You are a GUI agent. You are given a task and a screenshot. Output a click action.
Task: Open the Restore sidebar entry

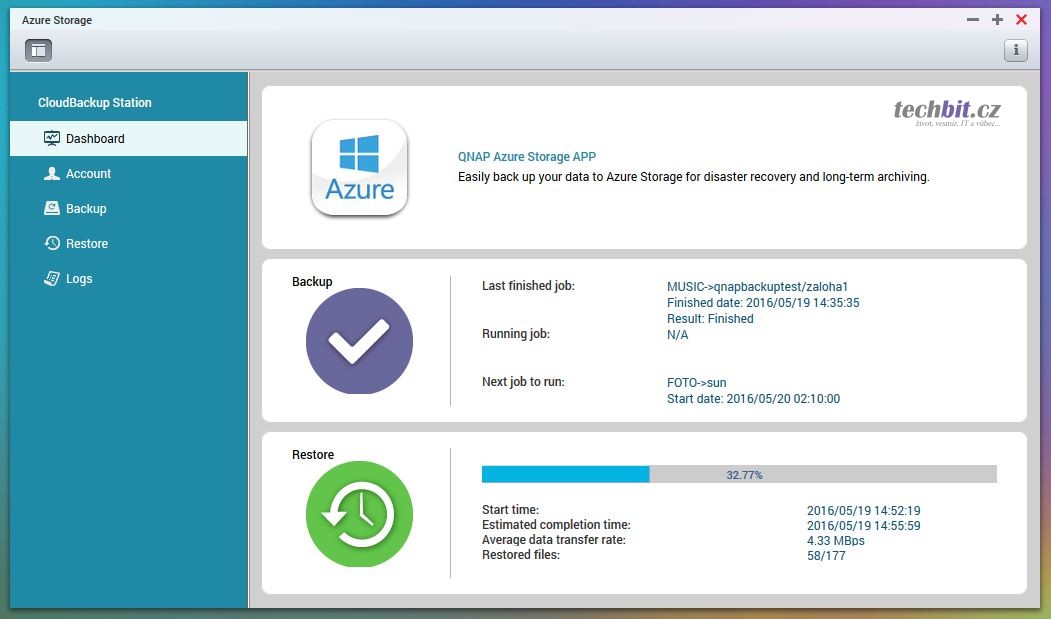pos(87,244)
